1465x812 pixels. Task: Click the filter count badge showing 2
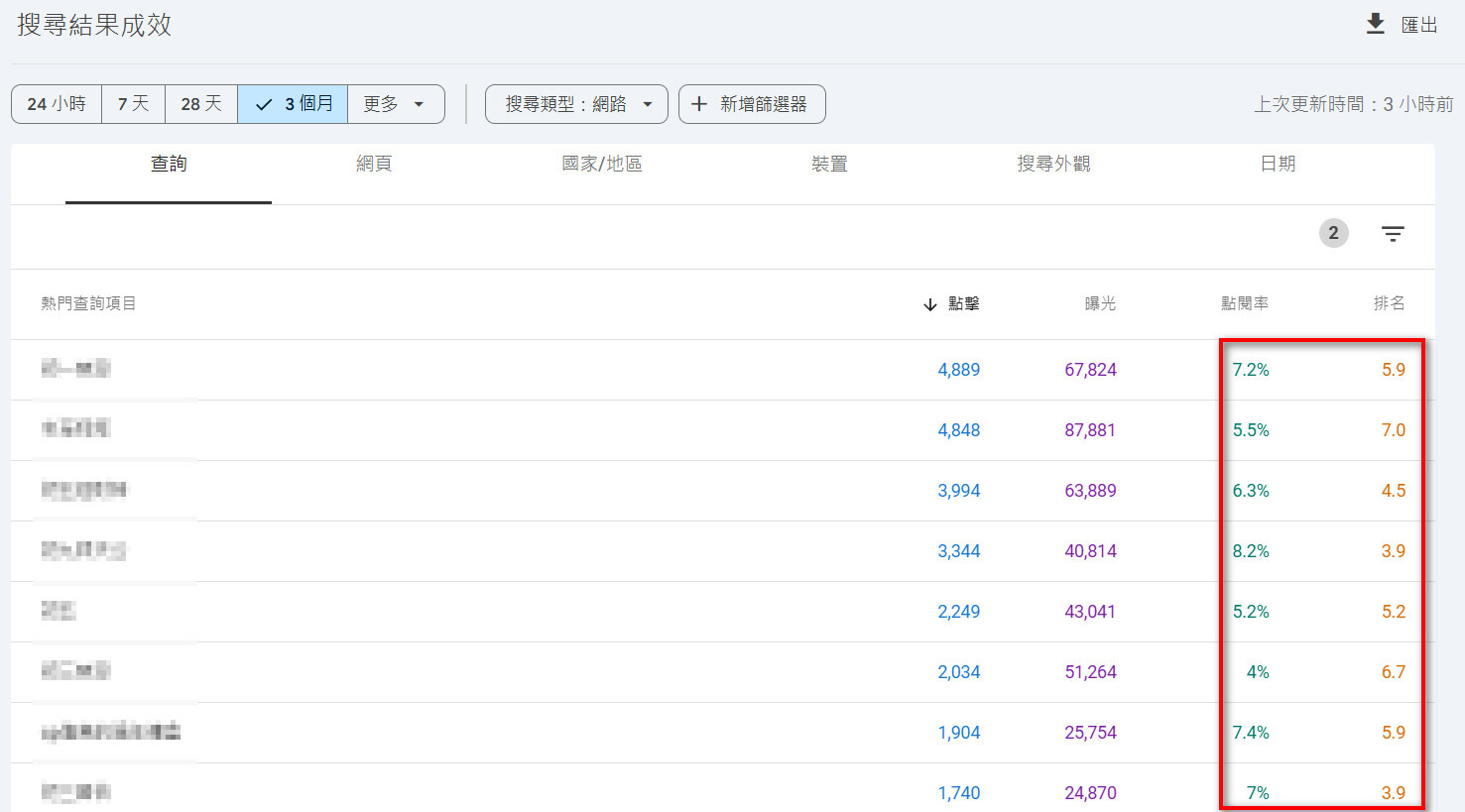(1333, 233)
